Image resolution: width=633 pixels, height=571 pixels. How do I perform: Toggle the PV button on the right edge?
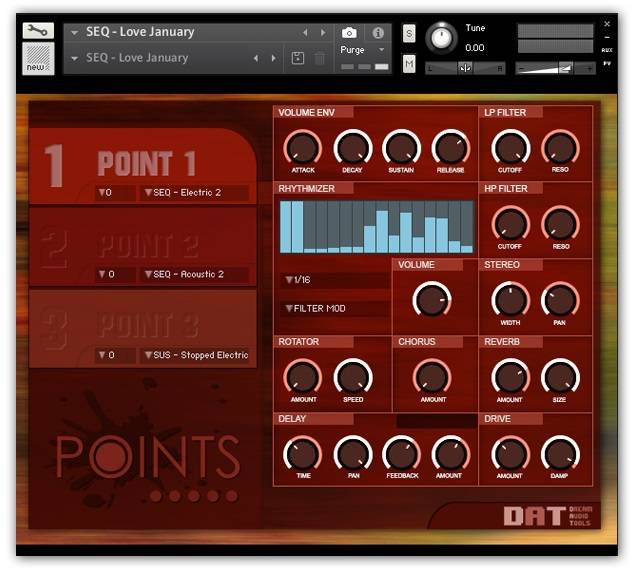click(x=607, y=62)
